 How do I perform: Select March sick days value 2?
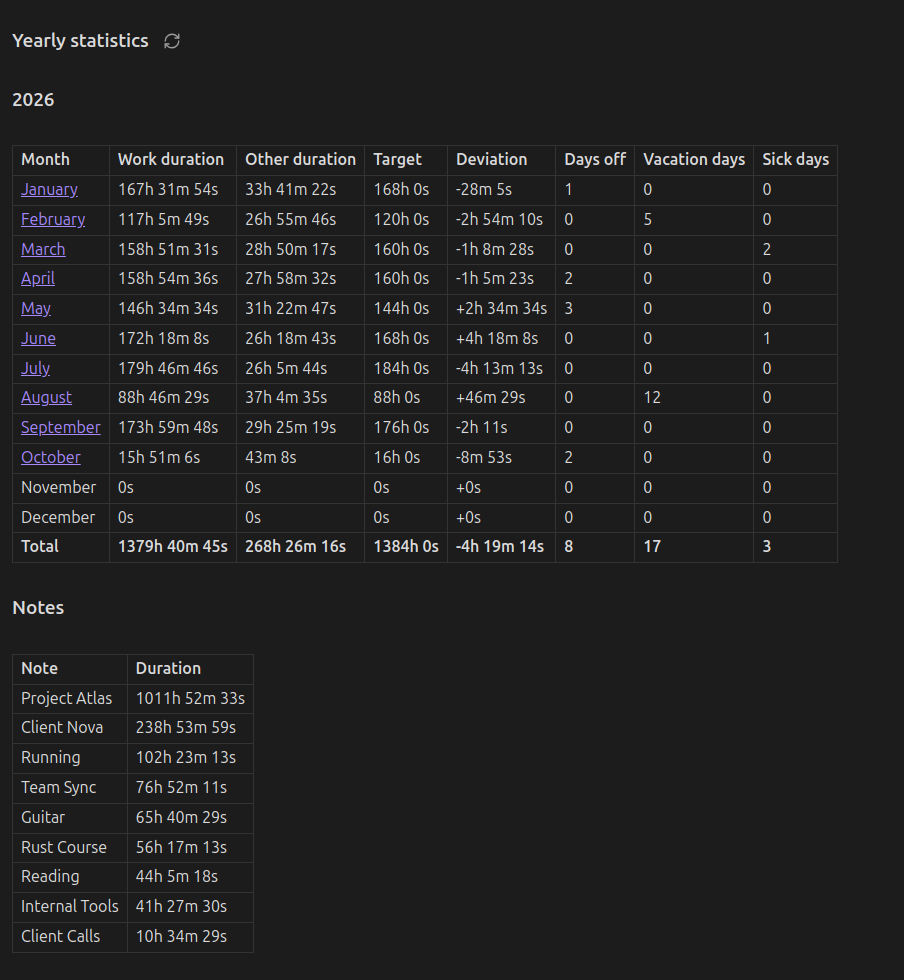(766, 249)
